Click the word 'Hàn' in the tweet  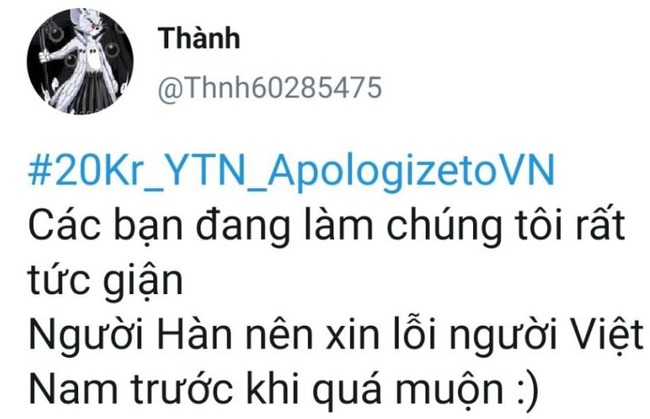(x=194, y=334)
